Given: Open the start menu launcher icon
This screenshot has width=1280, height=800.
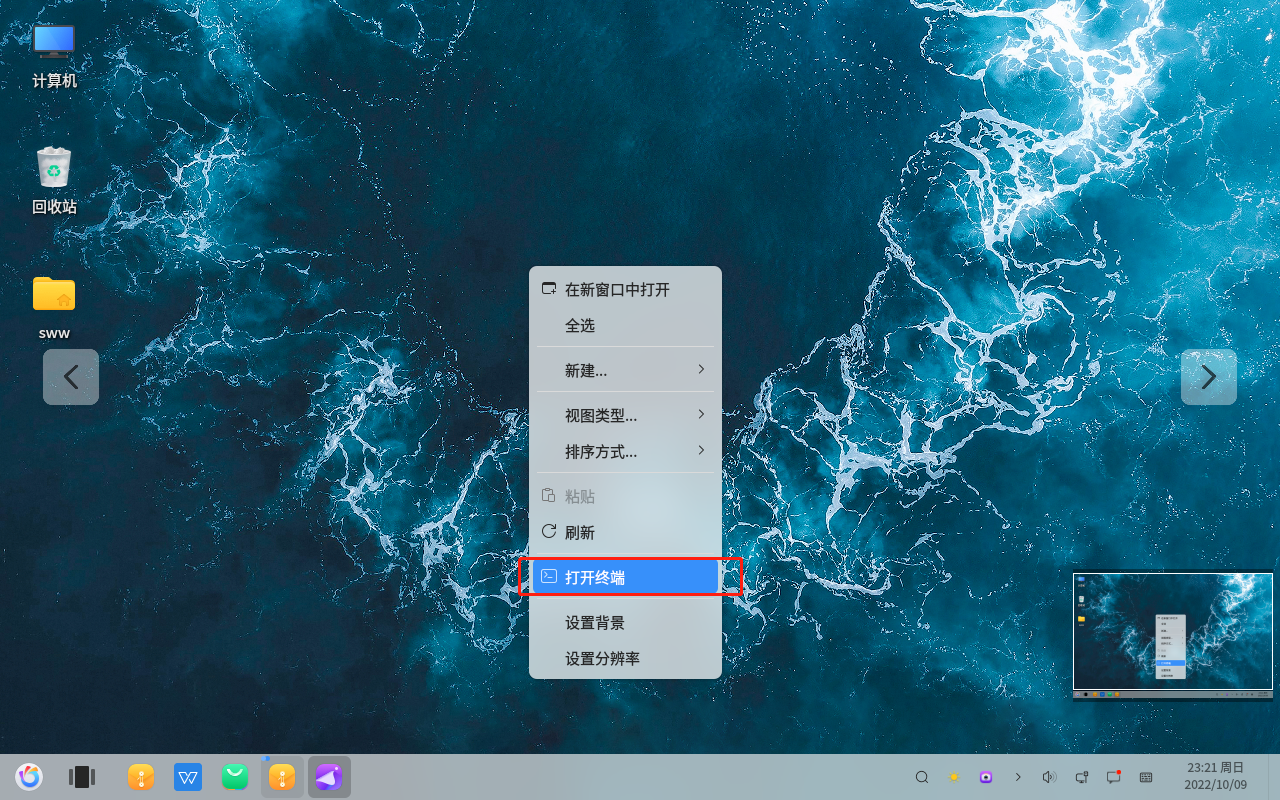Looking at the screenshot, I should (x=29, y=776).
